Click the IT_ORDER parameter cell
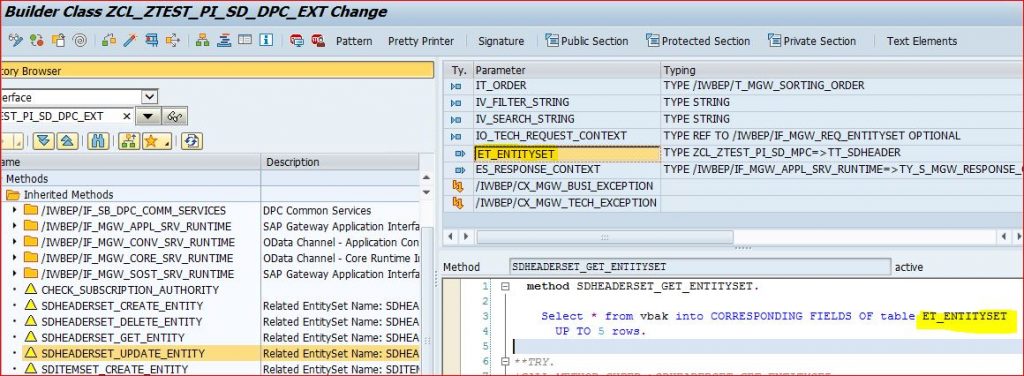 click(566, 86)
